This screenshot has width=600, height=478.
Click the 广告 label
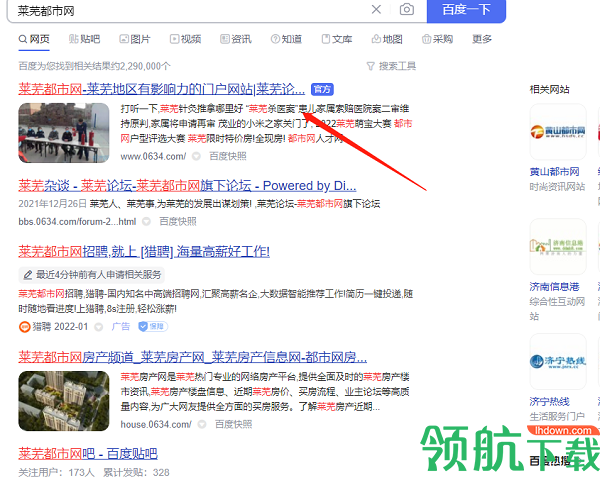click(121, 326)
